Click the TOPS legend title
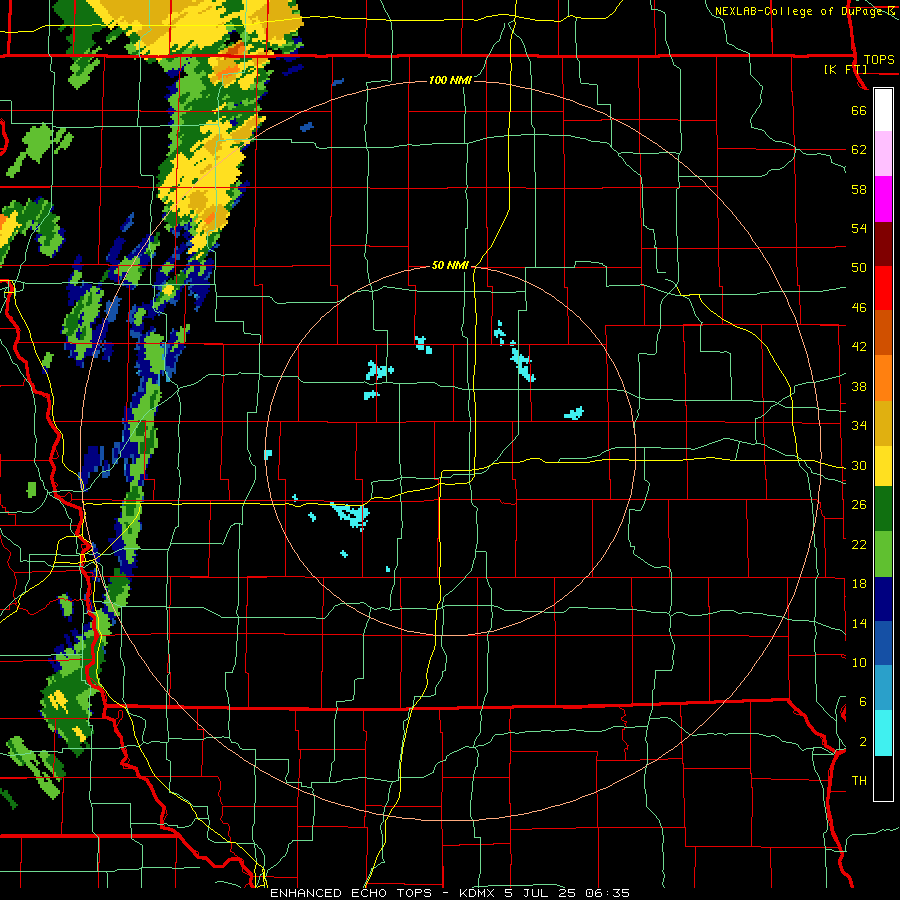Image resolution: width=900 pixels, height=900 pixels. tap(879, 59)
